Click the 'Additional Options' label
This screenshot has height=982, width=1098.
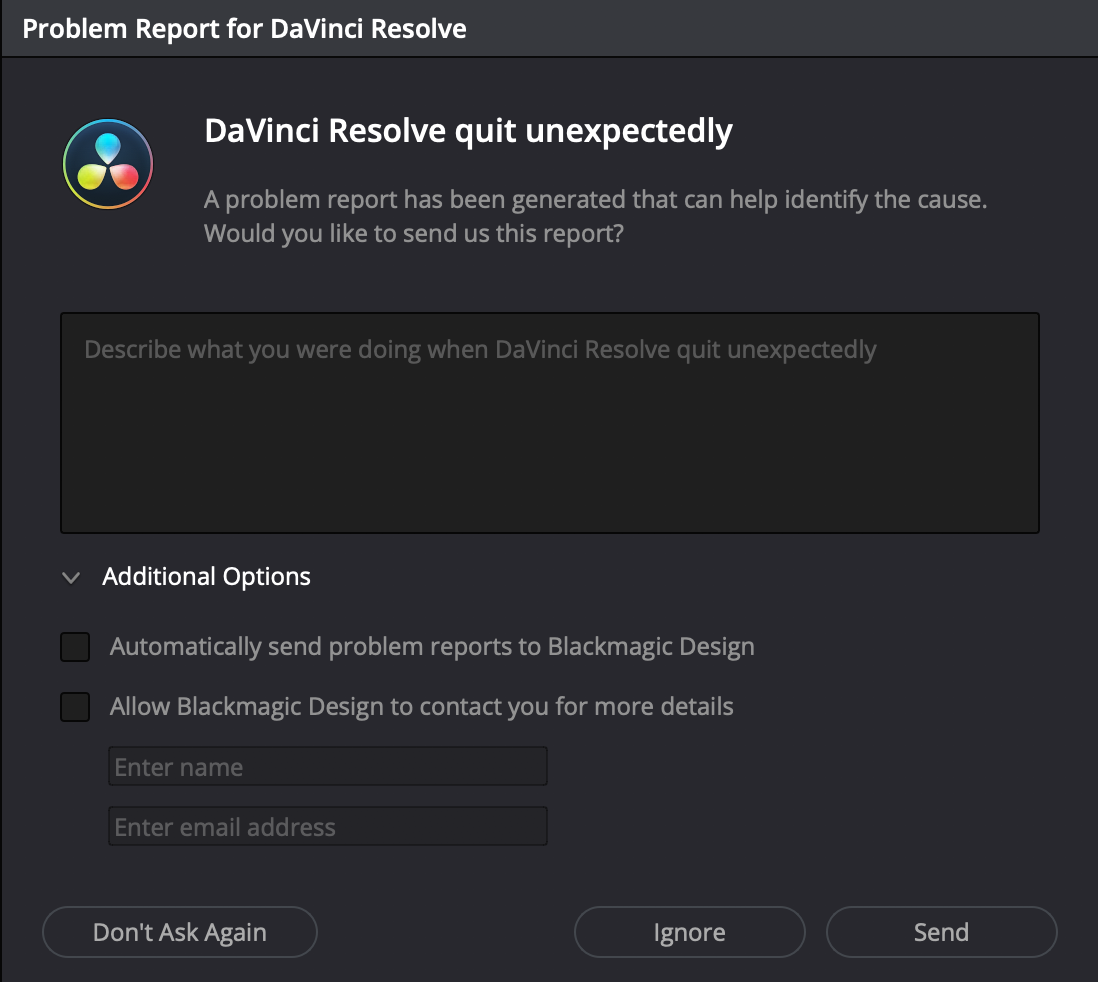coord(207,576)
